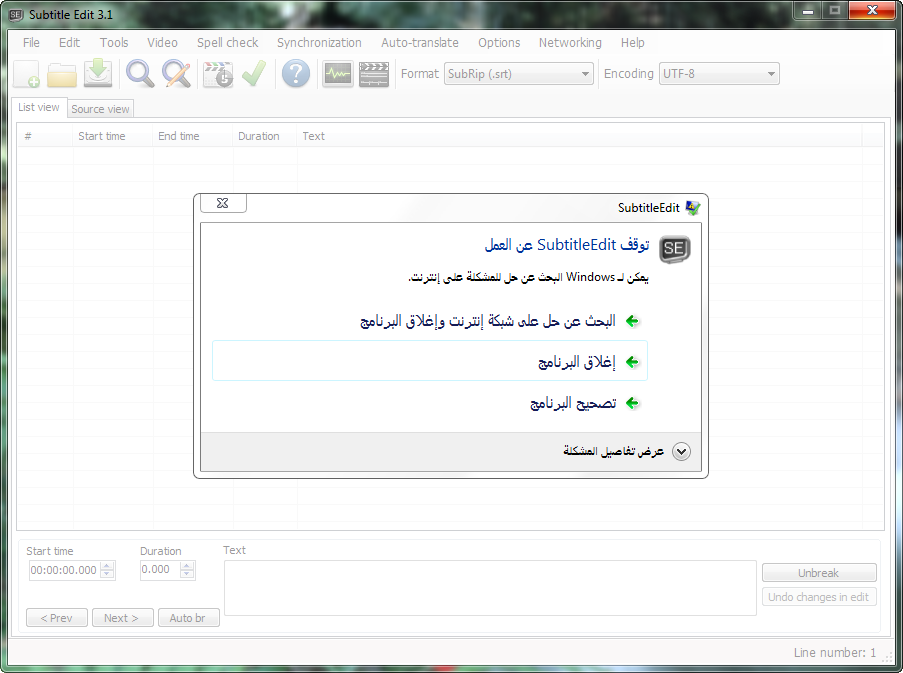The image size is (903, 673).
Task: Toggle the video player clapperboard icon
Action: (x=374, y=74)
